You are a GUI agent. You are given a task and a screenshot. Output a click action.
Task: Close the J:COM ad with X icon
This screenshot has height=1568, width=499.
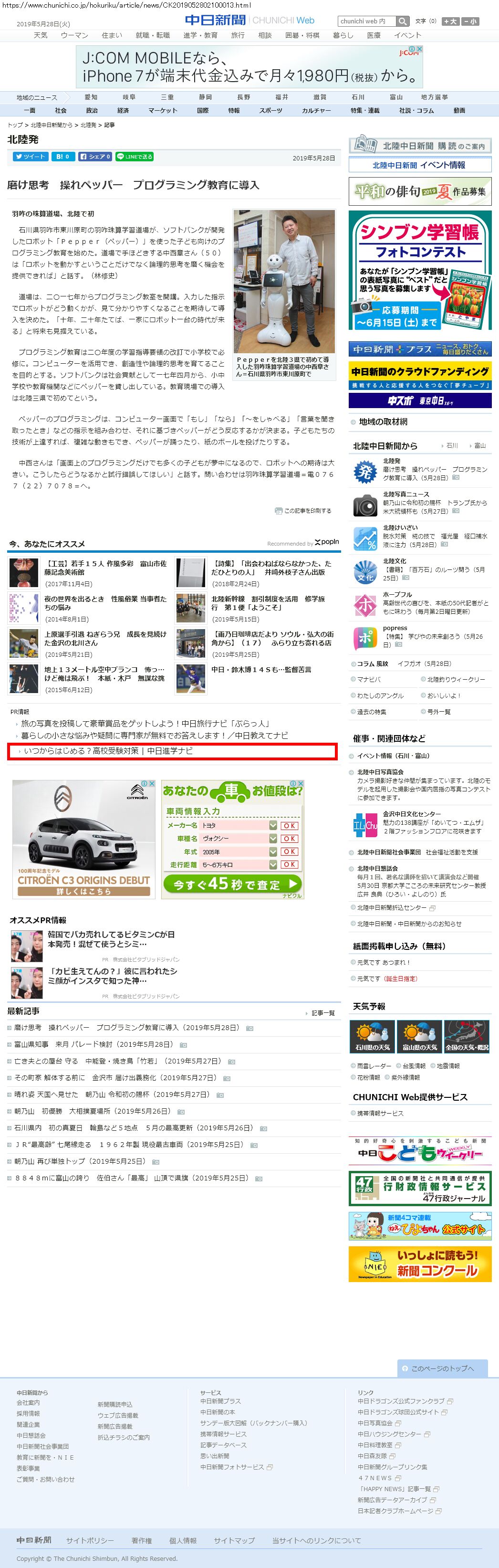click(x=419, y=49)
